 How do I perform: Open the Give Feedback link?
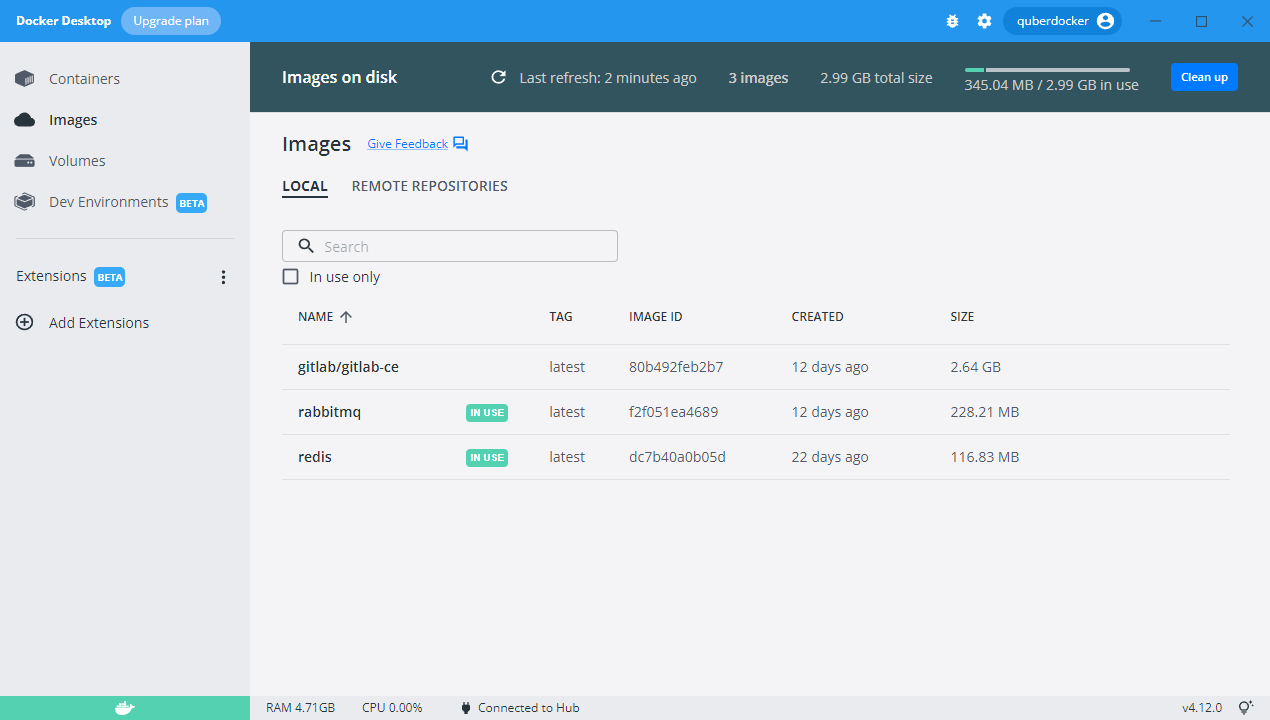click(x=407, y=144)
